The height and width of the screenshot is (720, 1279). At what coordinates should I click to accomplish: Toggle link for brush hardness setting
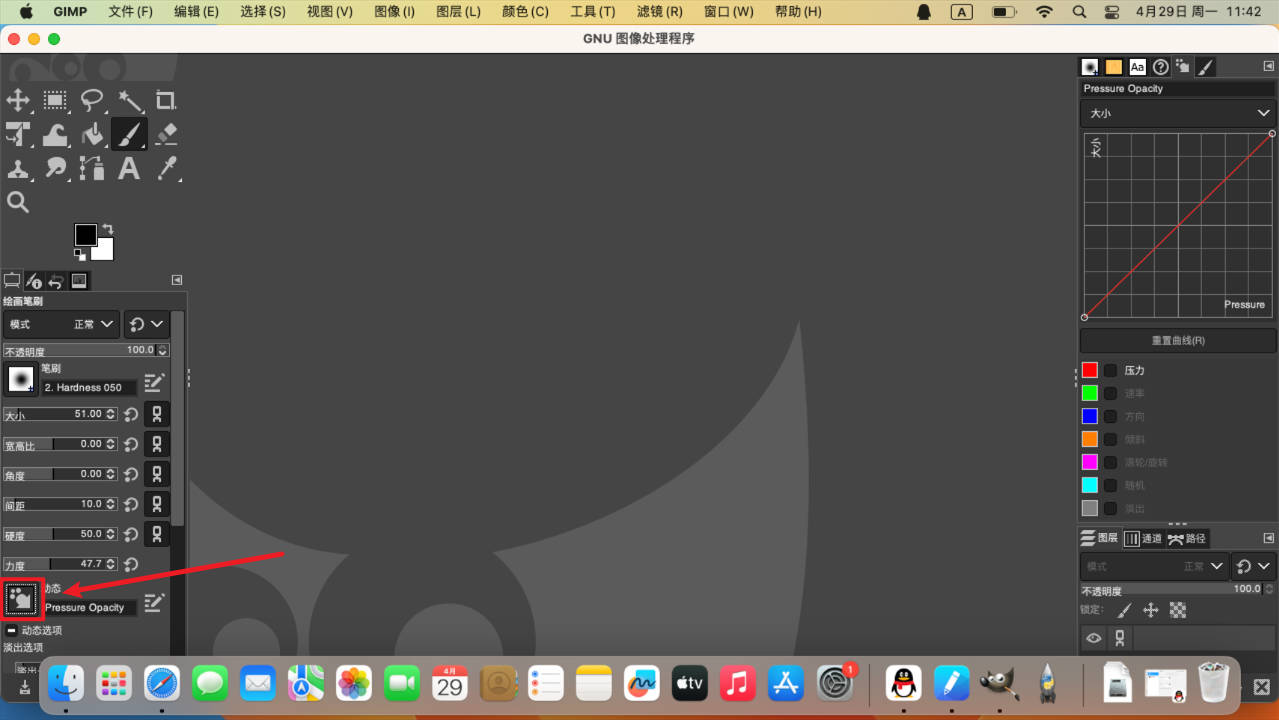coord(156,534)
